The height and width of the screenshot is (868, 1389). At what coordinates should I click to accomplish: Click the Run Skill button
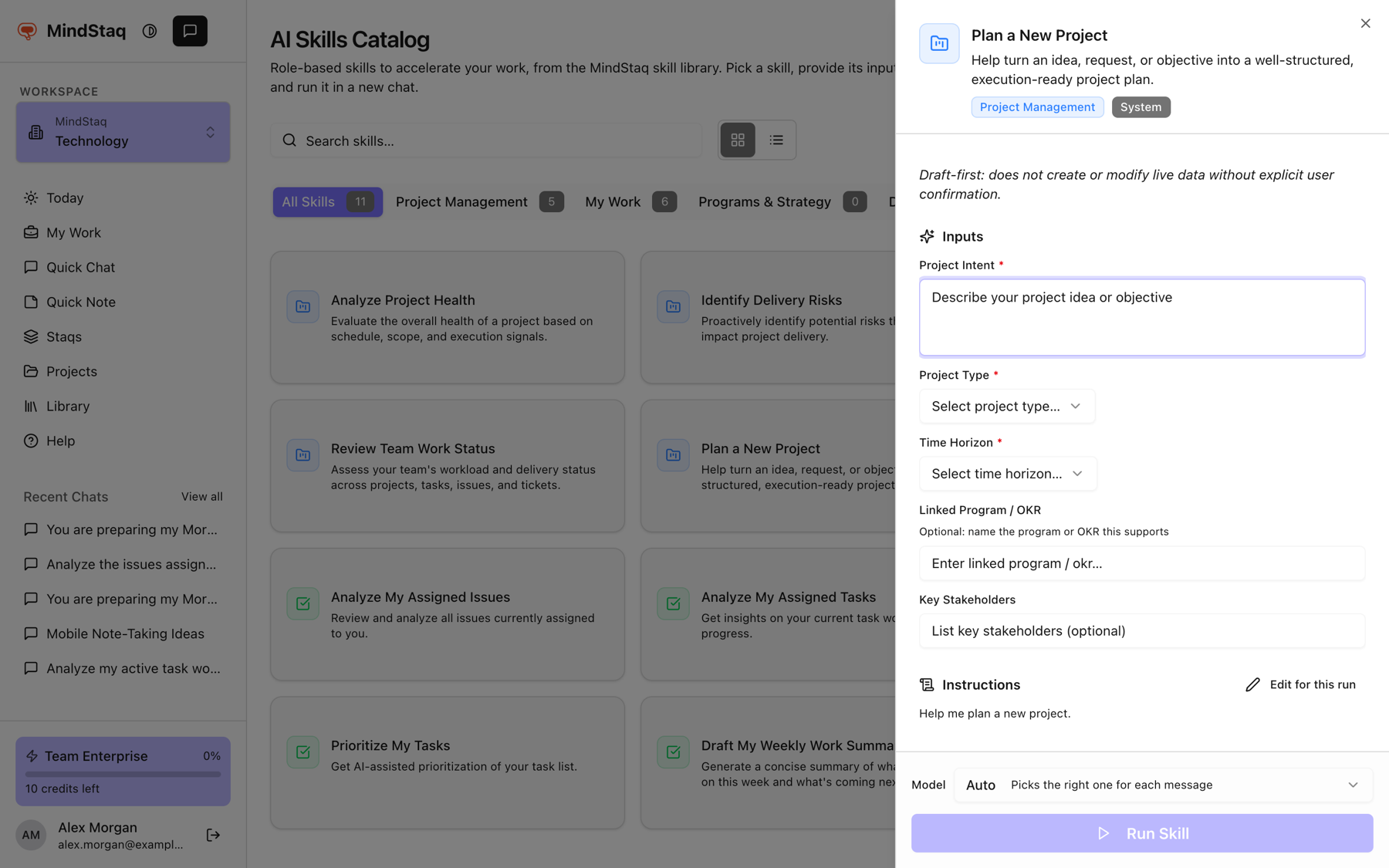pos(1142,833)
